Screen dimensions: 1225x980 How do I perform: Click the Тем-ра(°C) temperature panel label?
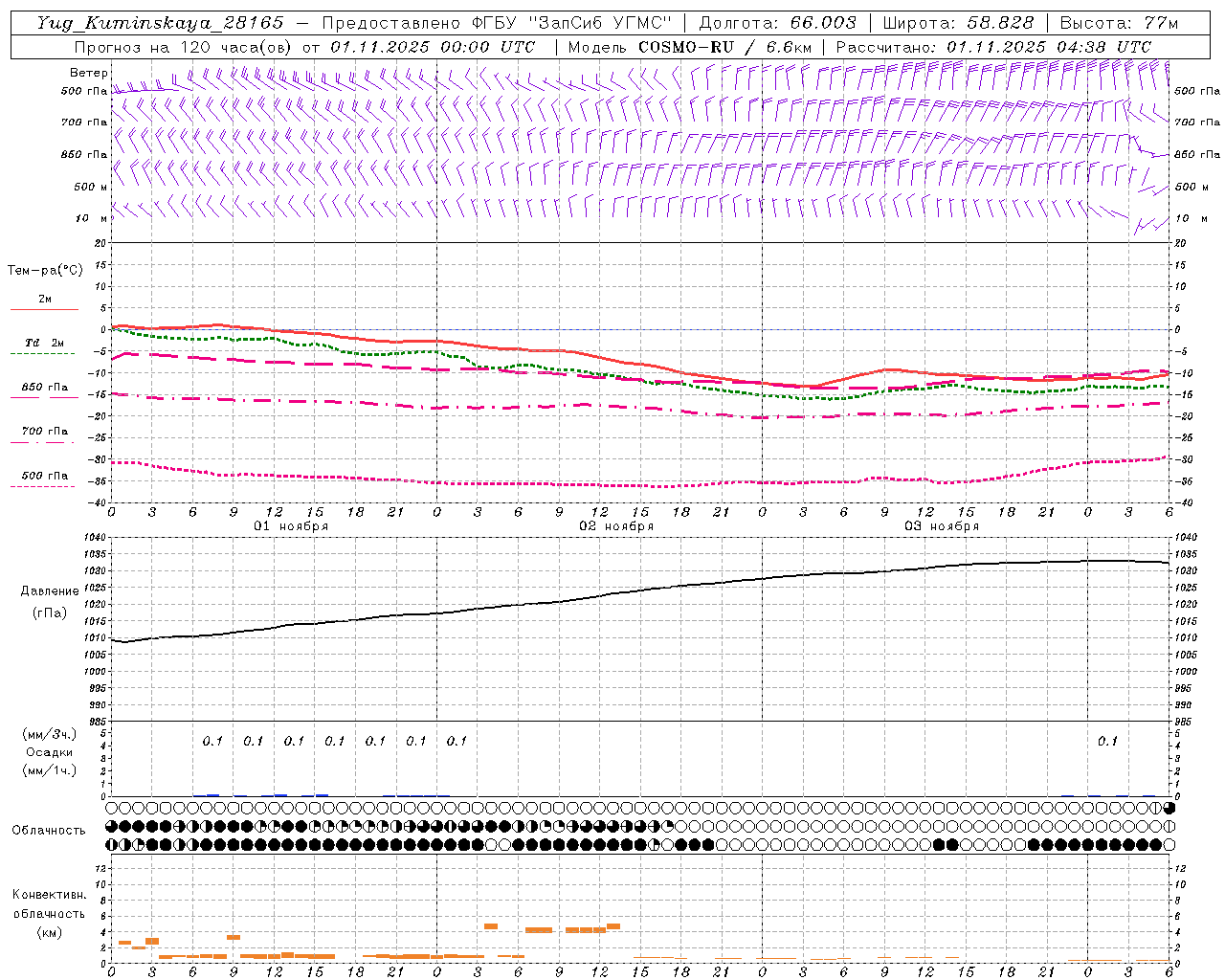coord(45,271)
